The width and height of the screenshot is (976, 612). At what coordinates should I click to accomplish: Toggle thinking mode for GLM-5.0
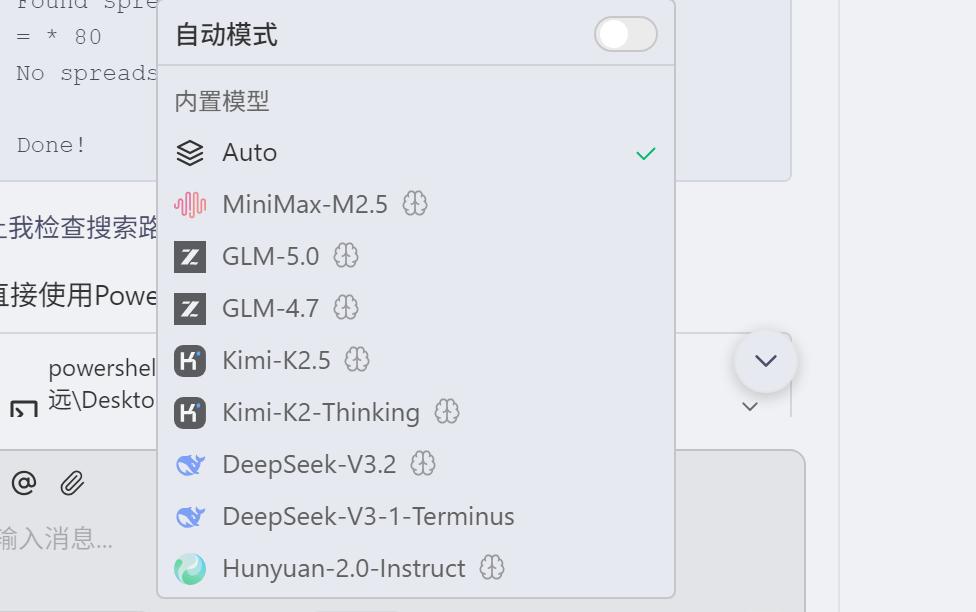(x=345, y=256)
